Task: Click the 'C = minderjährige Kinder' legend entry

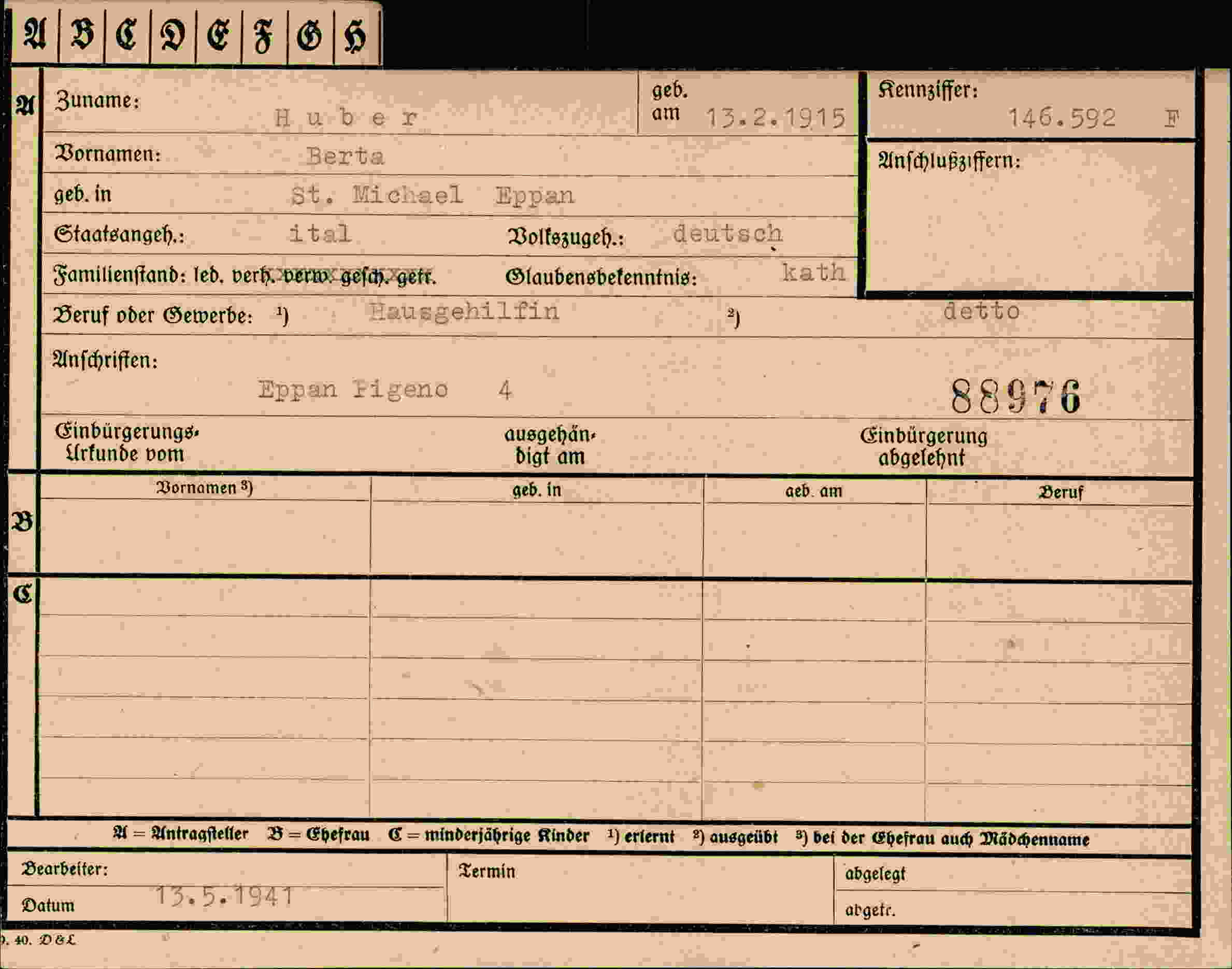Action: coord(489,836)
